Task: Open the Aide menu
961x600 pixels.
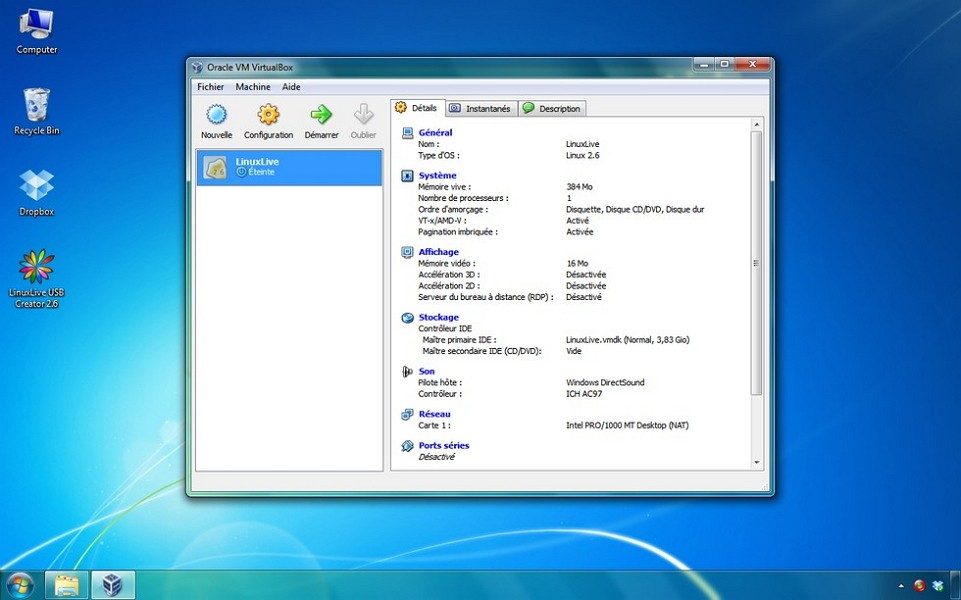Action: click(x=291, y=87)
